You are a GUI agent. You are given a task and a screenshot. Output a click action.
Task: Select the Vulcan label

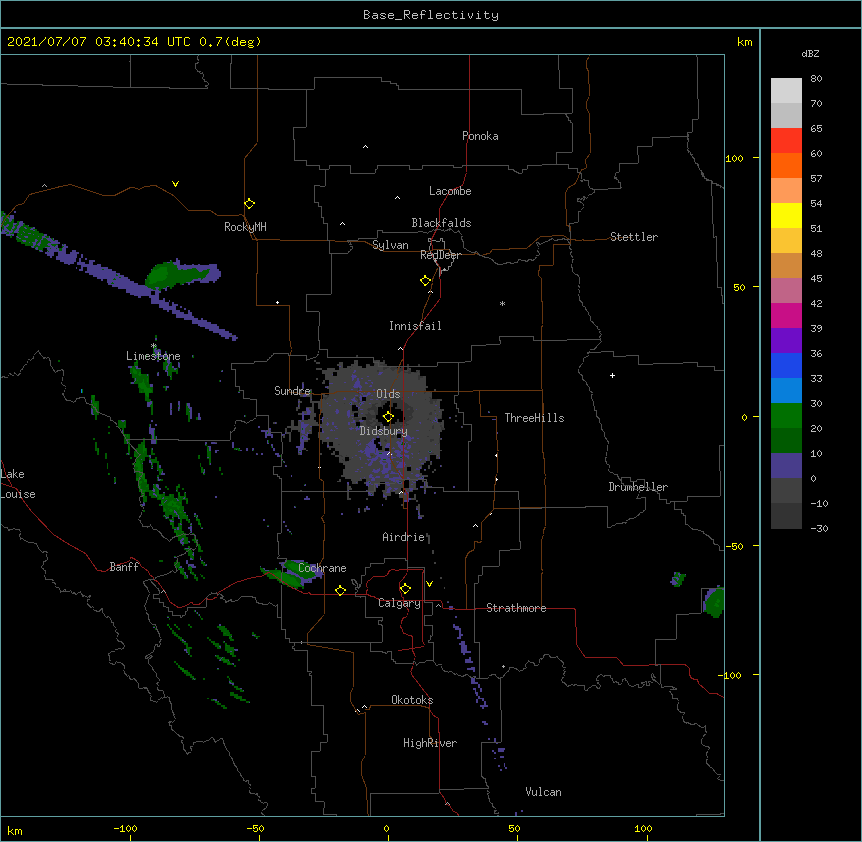pos(543,792)
